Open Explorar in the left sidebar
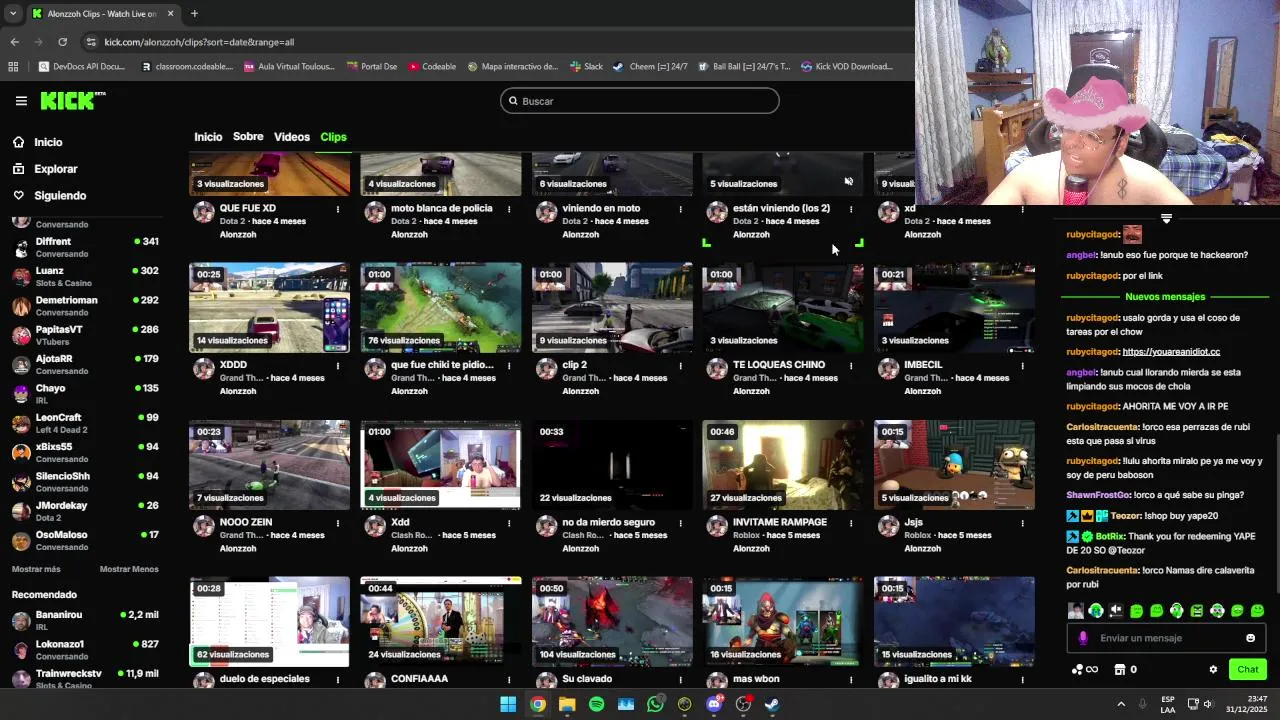This screenshot has height=720, width=1280. [55, 169]
